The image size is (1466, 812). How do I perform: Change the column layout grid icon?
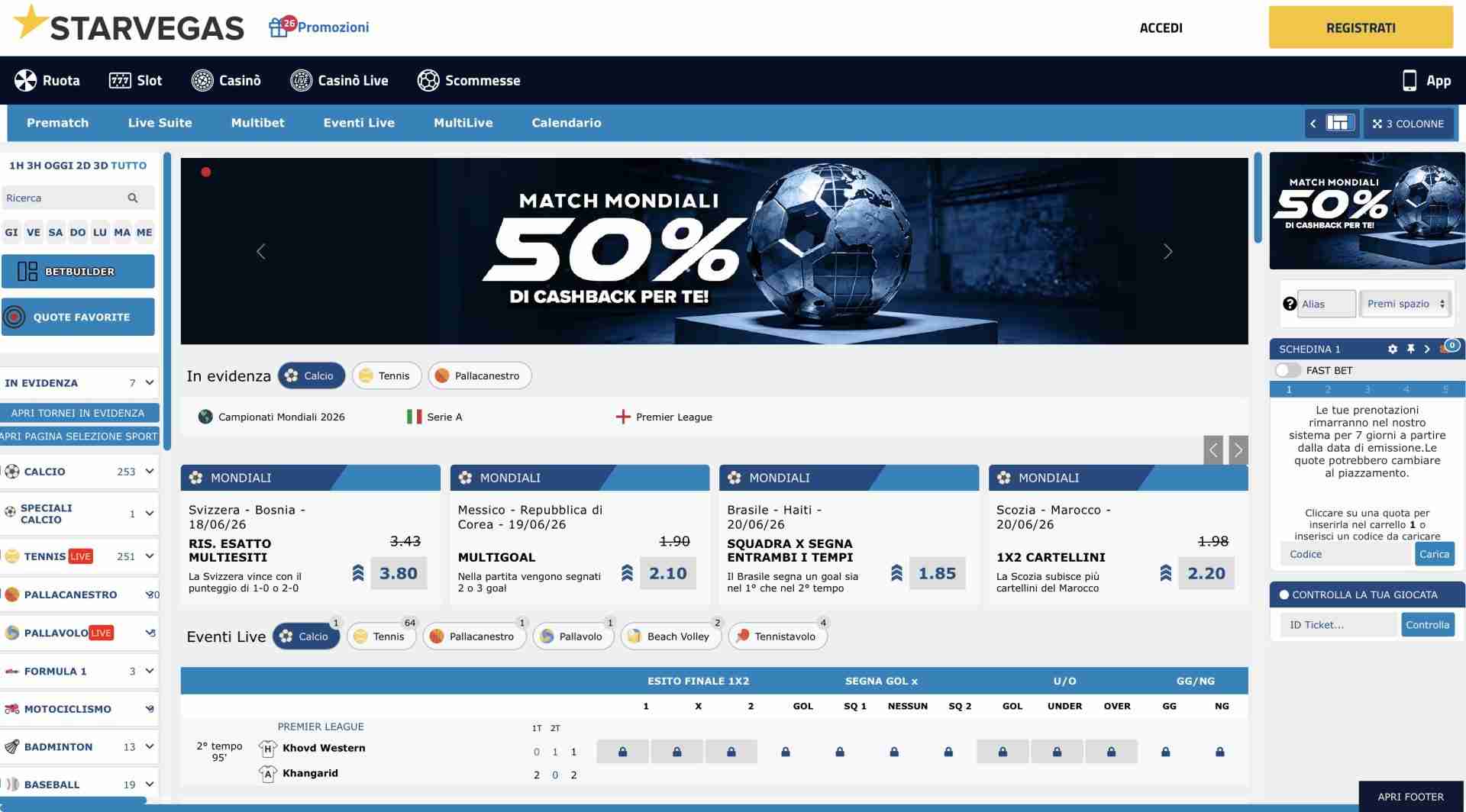click(1340, 123)
